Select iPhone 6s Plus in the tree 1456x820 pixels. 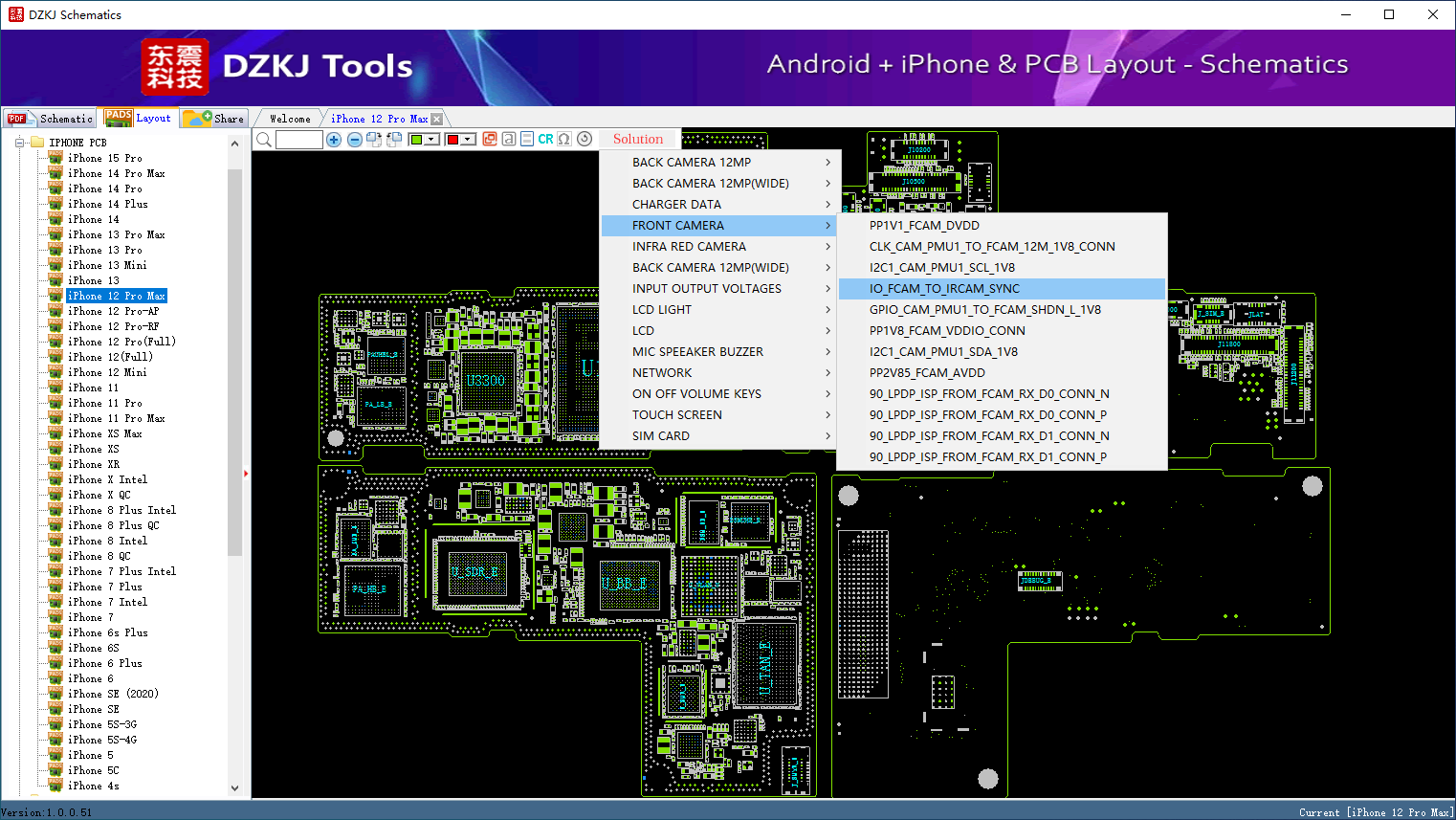[108, 632]
